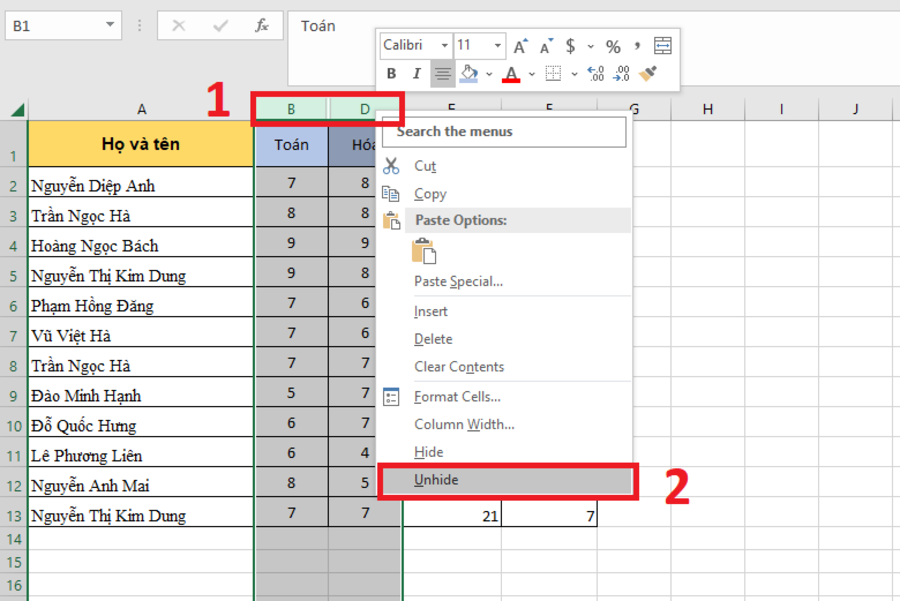Open the accounting format dropdown arrow
The height and width of the screenshot is (601, 900).
point(590,46)
